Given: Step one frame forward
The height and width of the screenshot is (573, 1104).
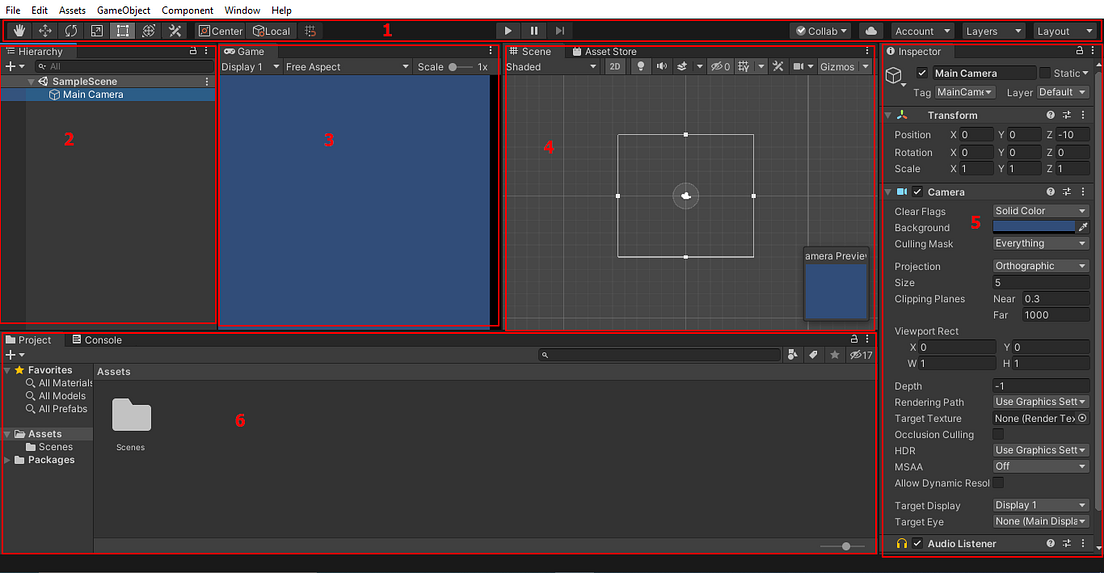Looking at the screenshot, I should [x=560, y=31].
